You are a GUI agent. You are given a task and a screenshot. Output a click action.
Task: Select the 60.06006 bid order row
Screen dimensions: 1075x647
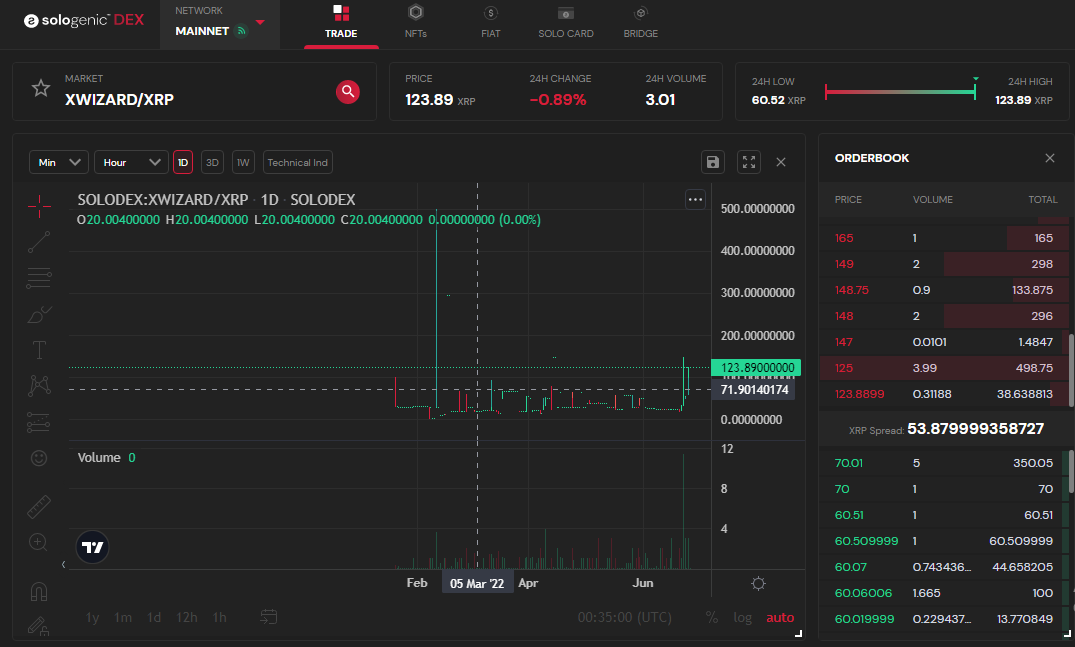944,593
